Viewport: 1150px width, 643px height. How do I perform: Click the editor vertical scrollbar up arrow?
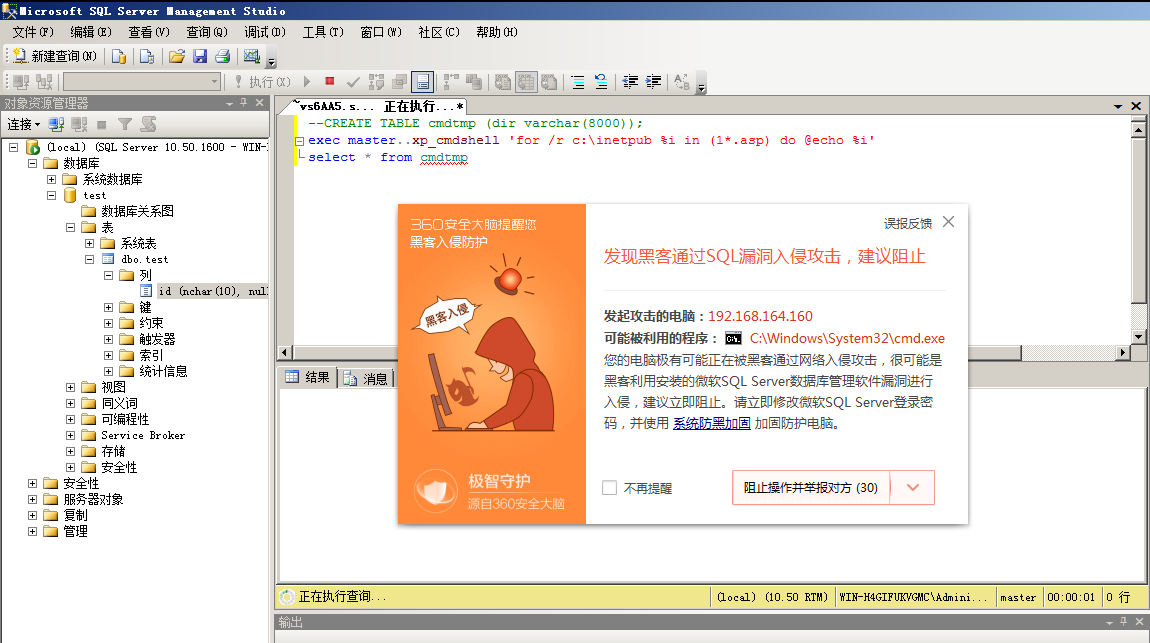click(x=1138, y=129)
